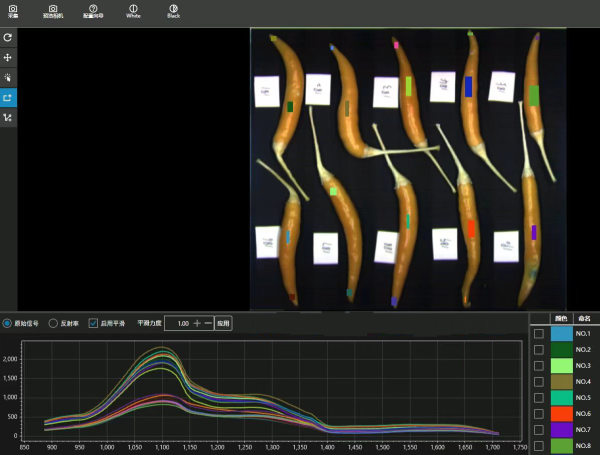600x455 pixels.
Task: Select the 原始信号 raw signal radio button
Action: [x=8, y=323]
